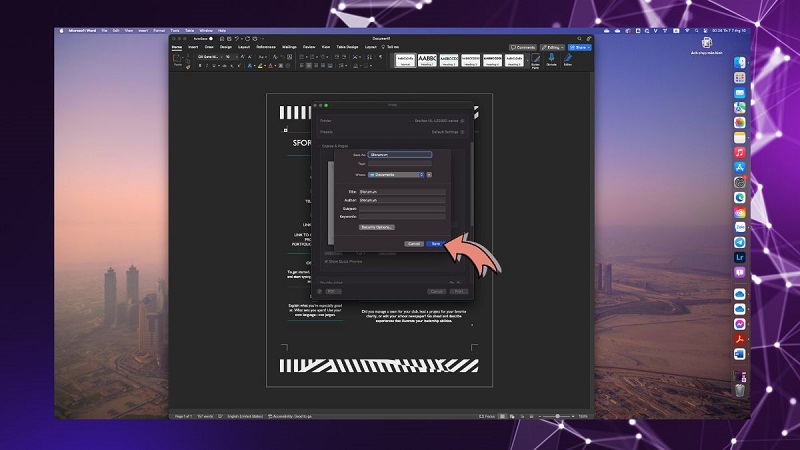Open the PDF dropdown in the Print dialog
The height and width of the screenshot is (450, 800).
[x=335, y=291]
